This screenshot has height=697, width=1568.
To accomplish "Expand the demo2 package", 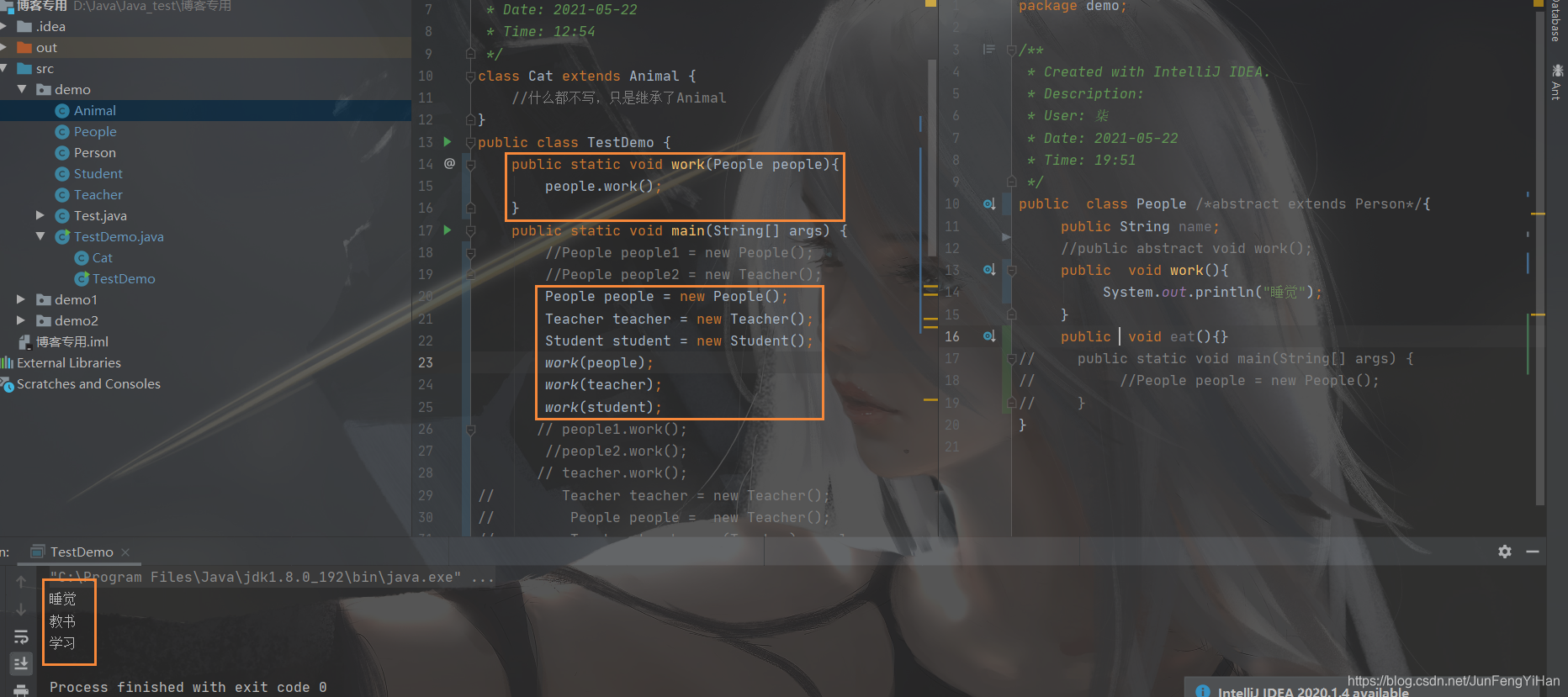I will pyautogui.click(x=22, y=321).
